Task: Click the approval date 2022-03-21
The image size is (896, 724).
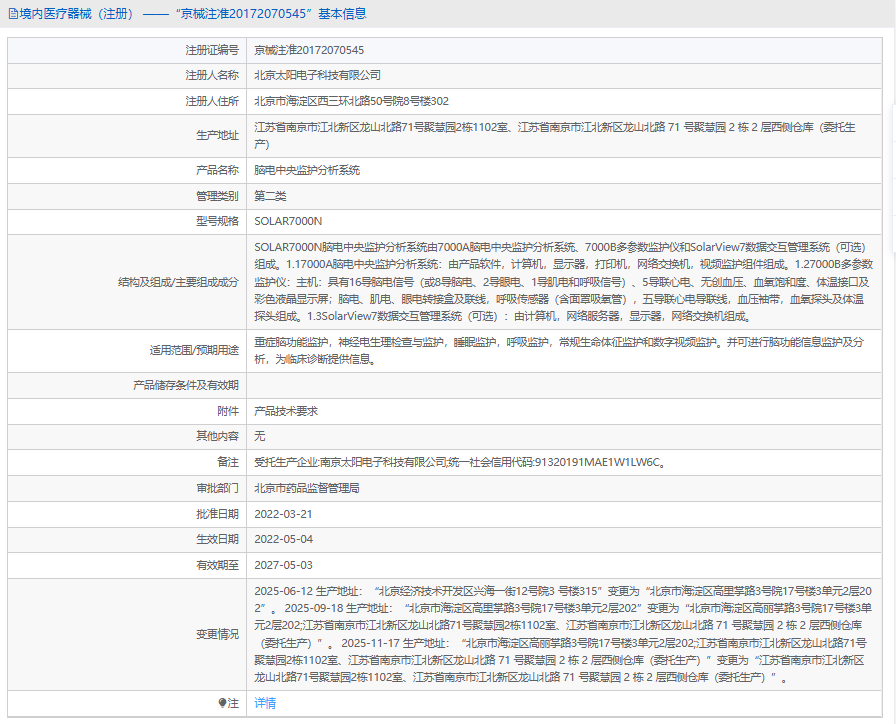Action: click(283, 514)
